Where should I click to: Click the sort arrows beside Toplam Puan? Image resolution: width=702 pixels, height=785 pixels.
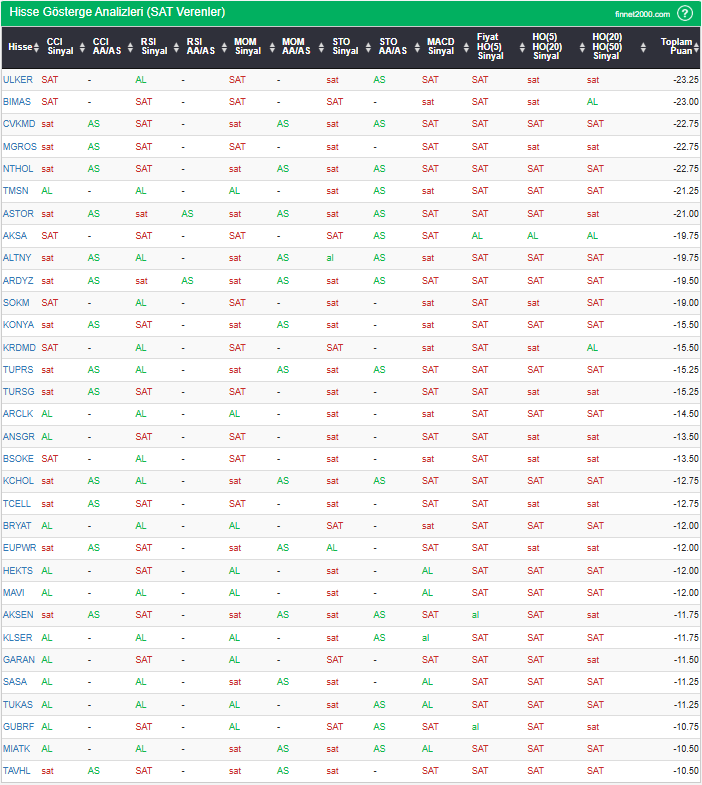click(x=696, y=47)
